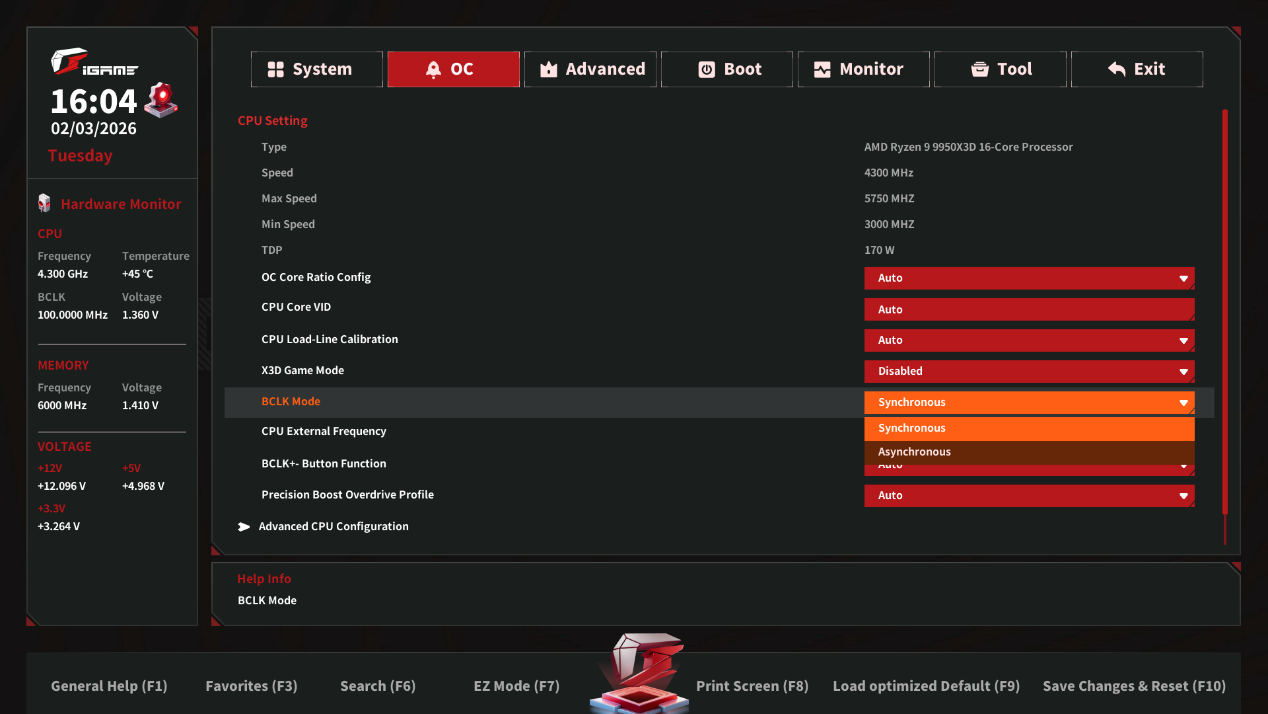Select the BCLK+- Button Function label
This screenshot has height=714, width=1268.
click(x=323, y=464)
